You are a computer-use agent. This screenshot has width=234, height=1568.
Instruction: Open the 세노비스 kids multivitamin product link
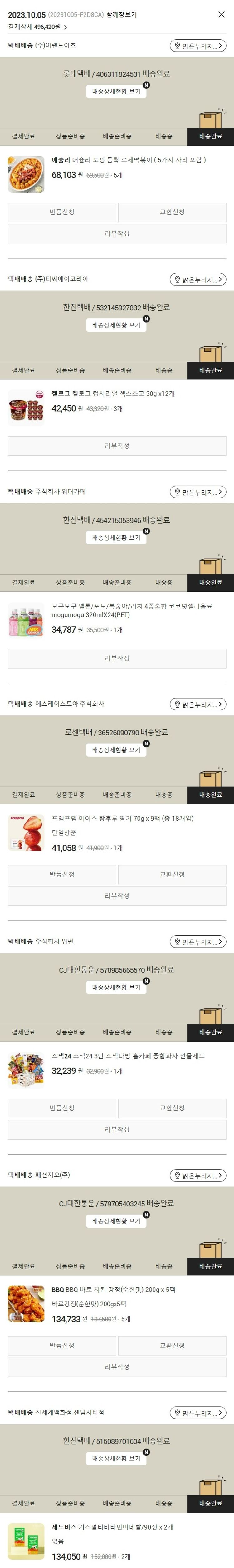point(112,1527)
